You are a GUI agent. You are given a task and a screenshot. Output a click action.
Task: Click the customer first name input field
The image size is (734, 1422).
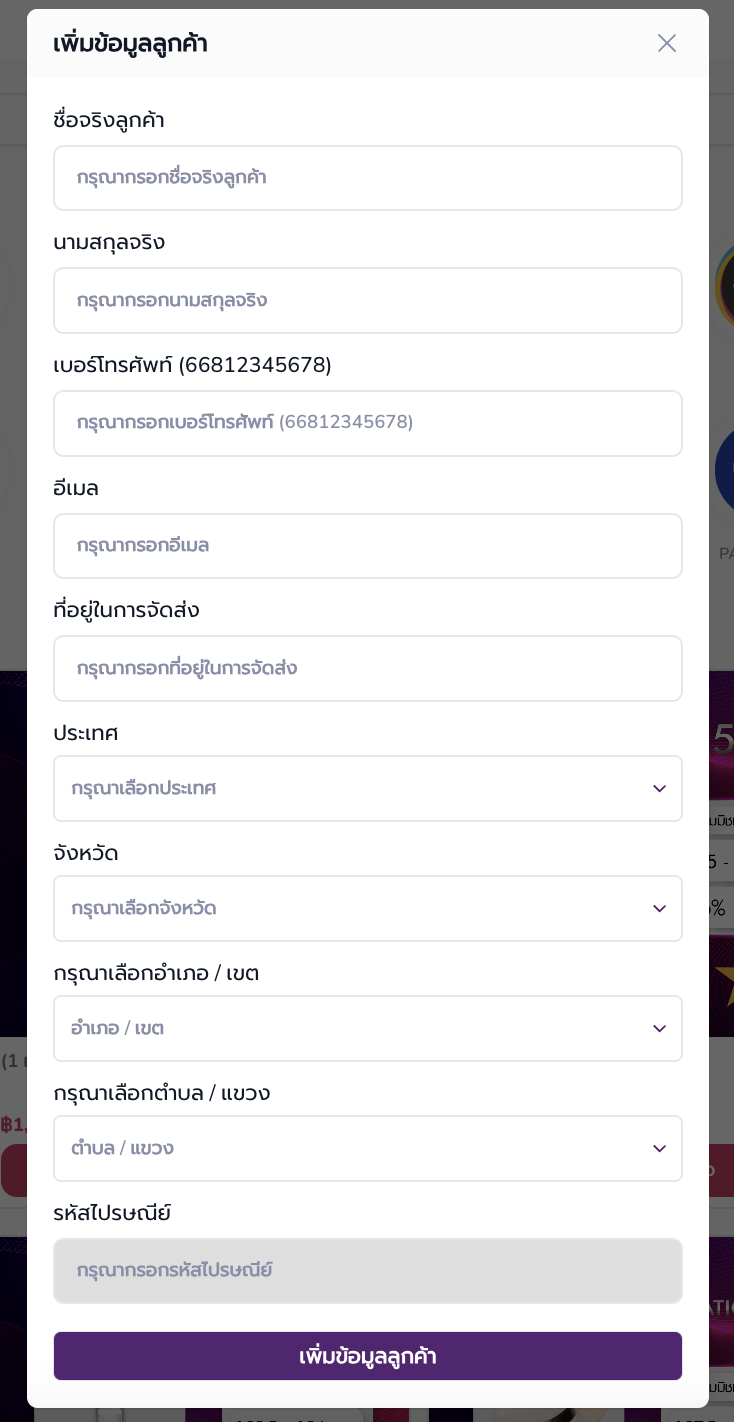coord(368,178)
